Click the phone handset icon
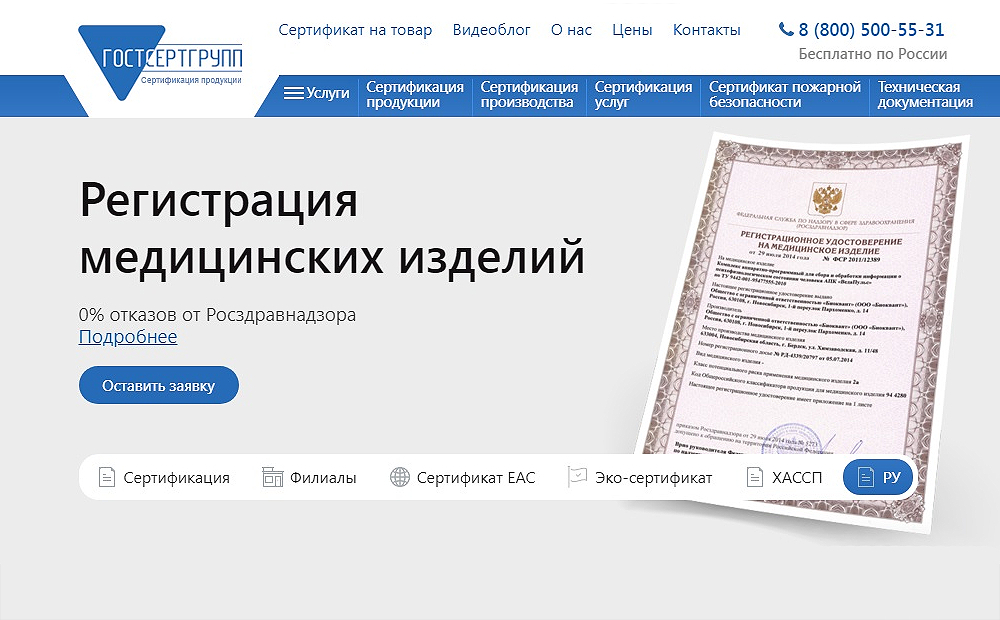 coord(786,29)
